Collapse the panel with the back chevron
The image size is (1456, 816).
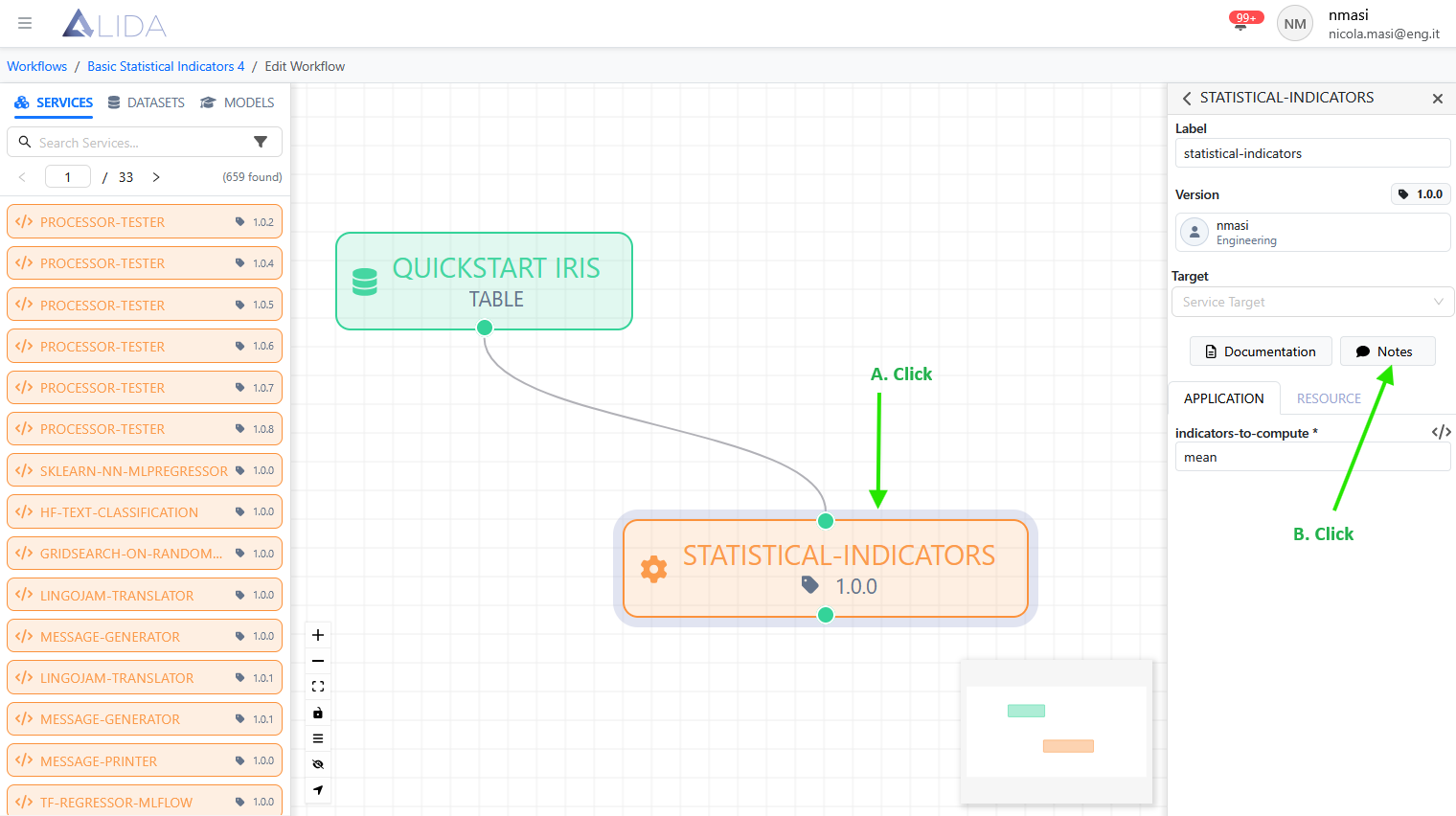point(1187,99)
